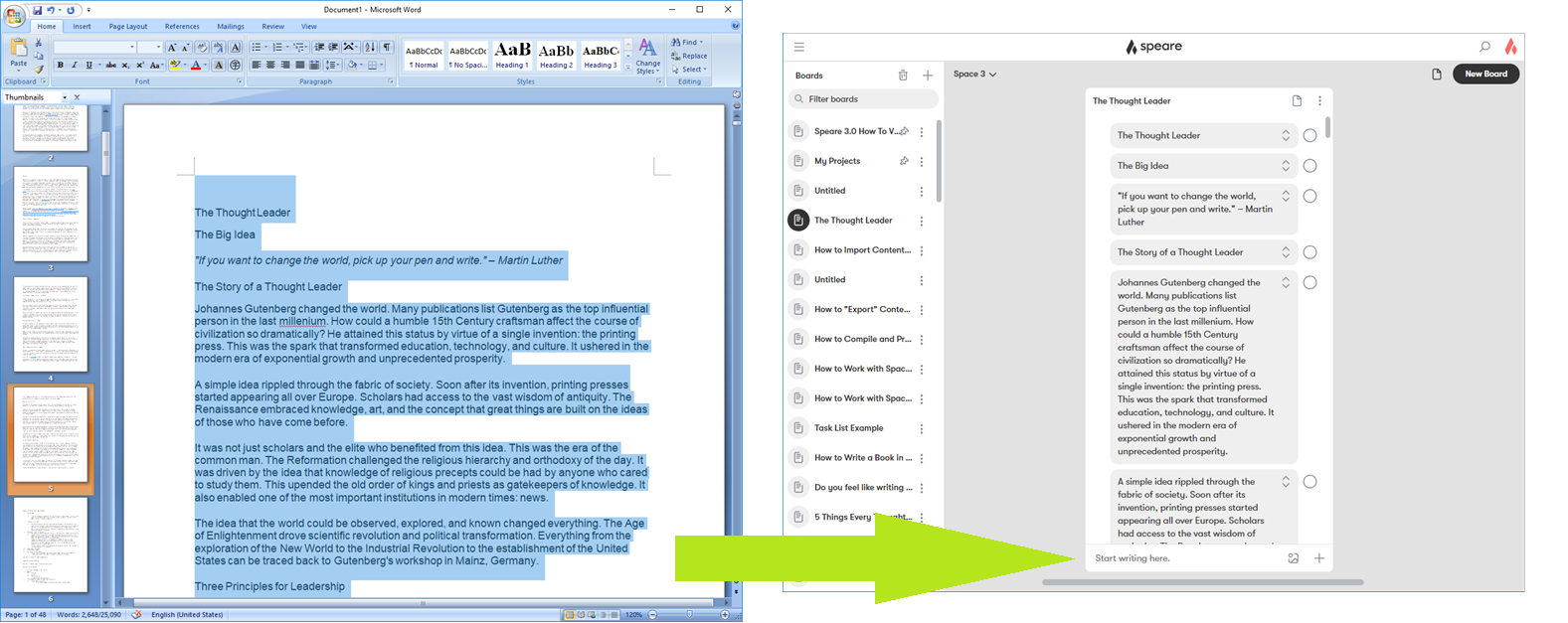
Task: Open the Task List Example board
Action: 848,428
